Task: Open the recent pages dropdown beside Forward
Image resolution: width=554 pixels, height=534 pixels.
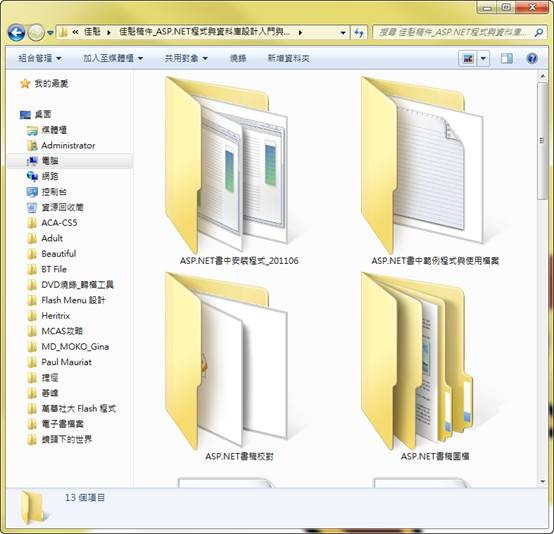Action: [50, 33]
